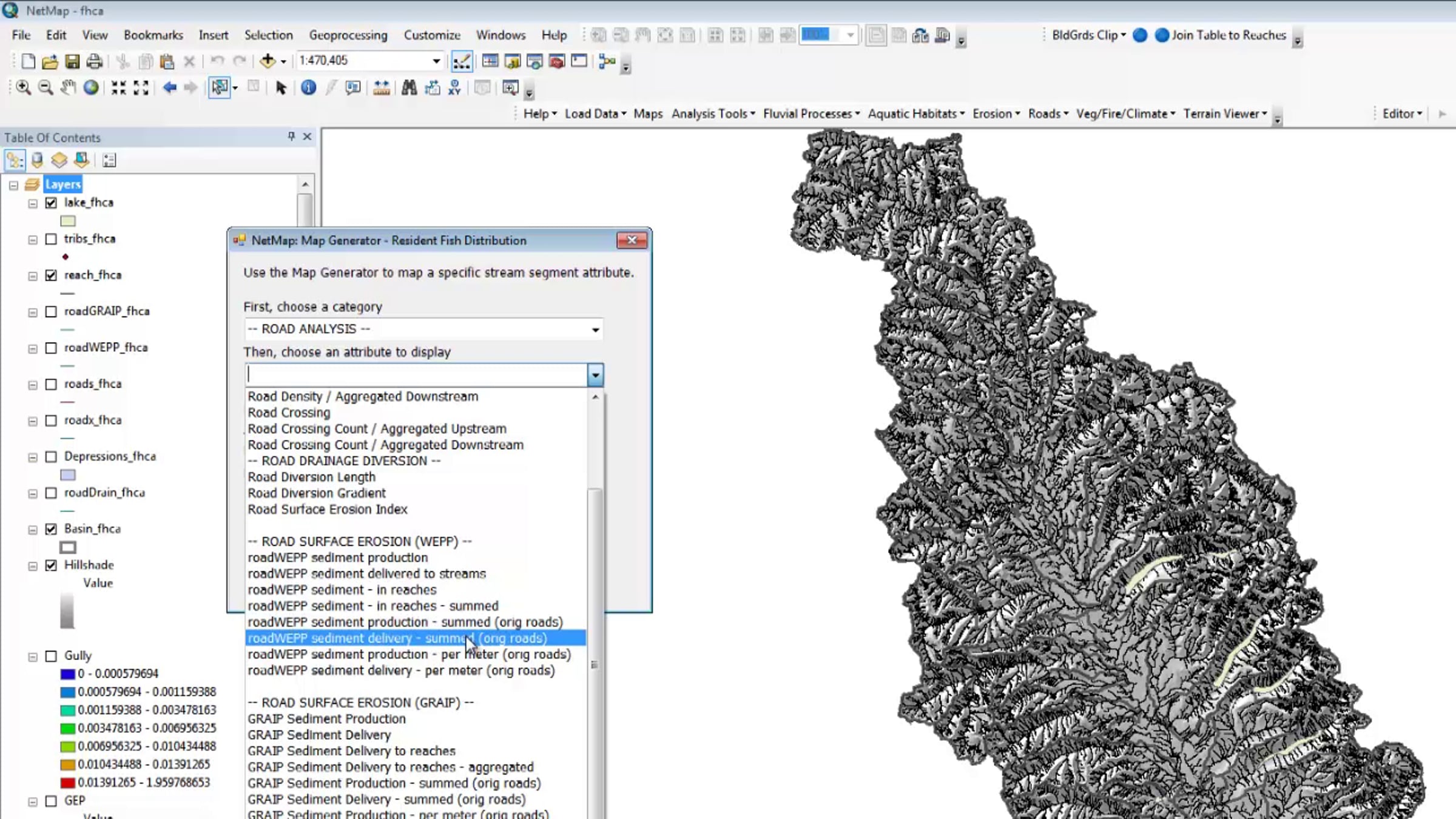Pick Road Surface Erosion Index attribute
The width and height of the screenshot is (1456, 819).
[x=416, y=510]
